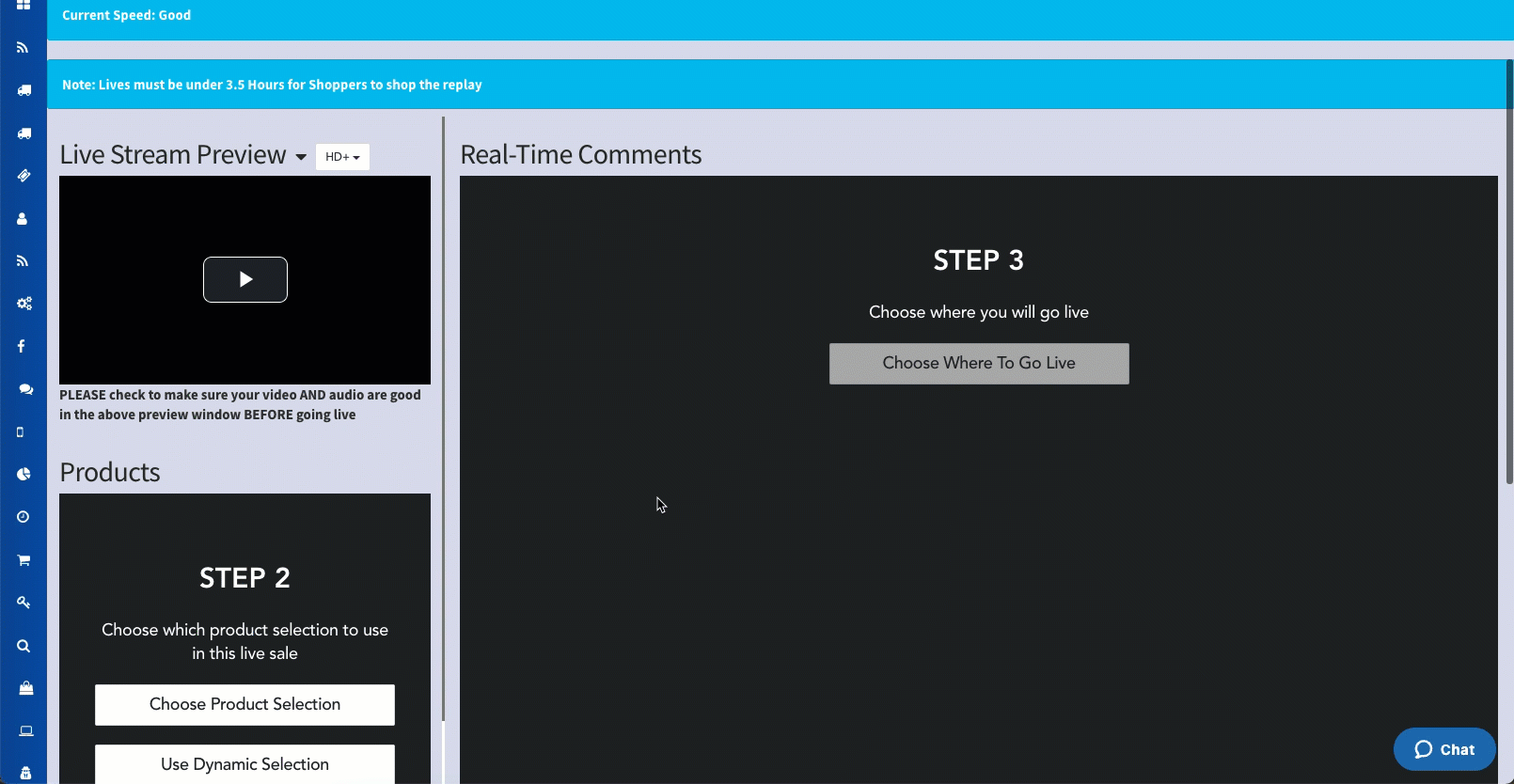Click the shopping bag sidebar icon
The image size is (1514, 784).
pyautogui.click(x=25, y=688)
